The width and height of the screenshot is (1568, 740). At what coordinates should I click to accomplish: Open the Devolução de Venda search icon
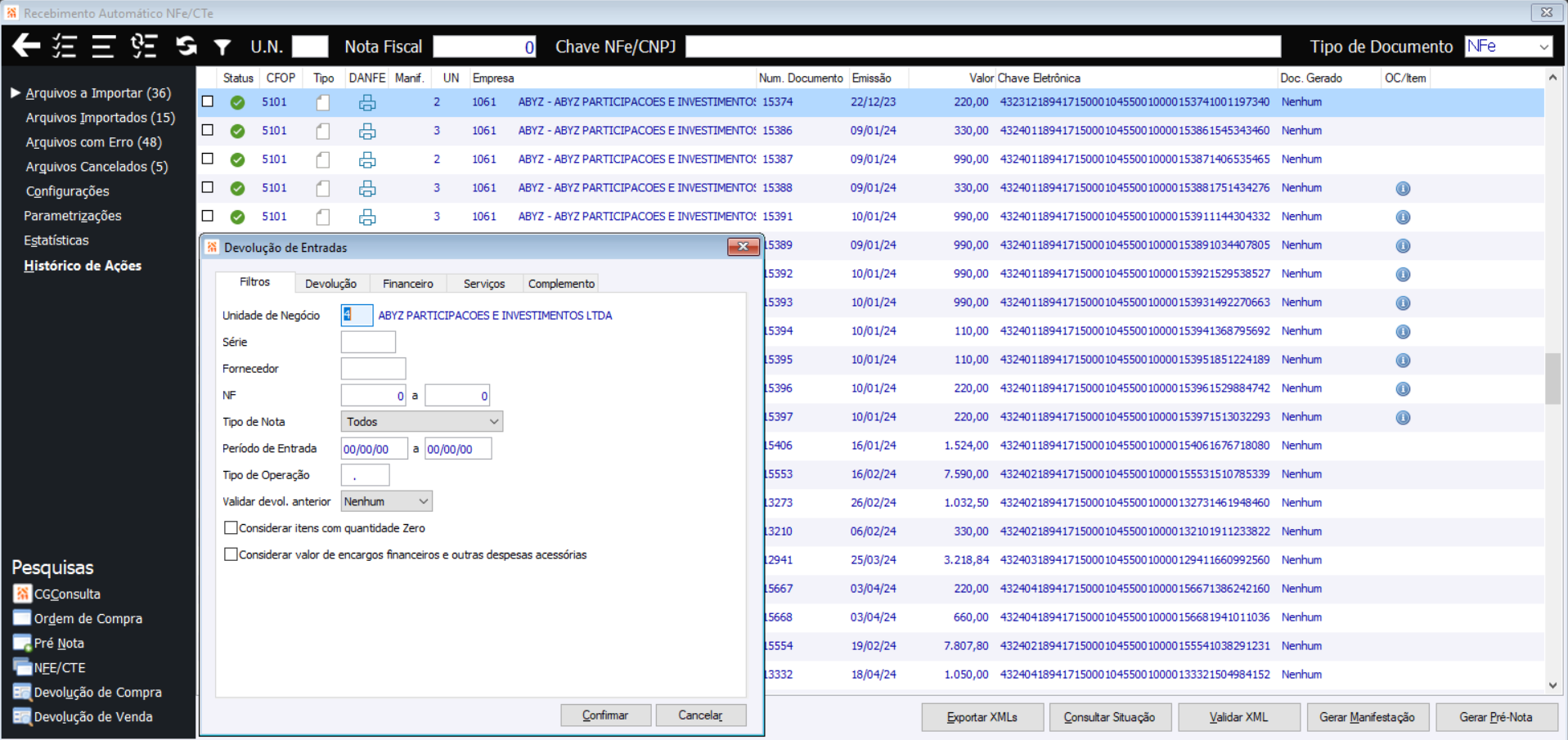click(x=22, y=716)
